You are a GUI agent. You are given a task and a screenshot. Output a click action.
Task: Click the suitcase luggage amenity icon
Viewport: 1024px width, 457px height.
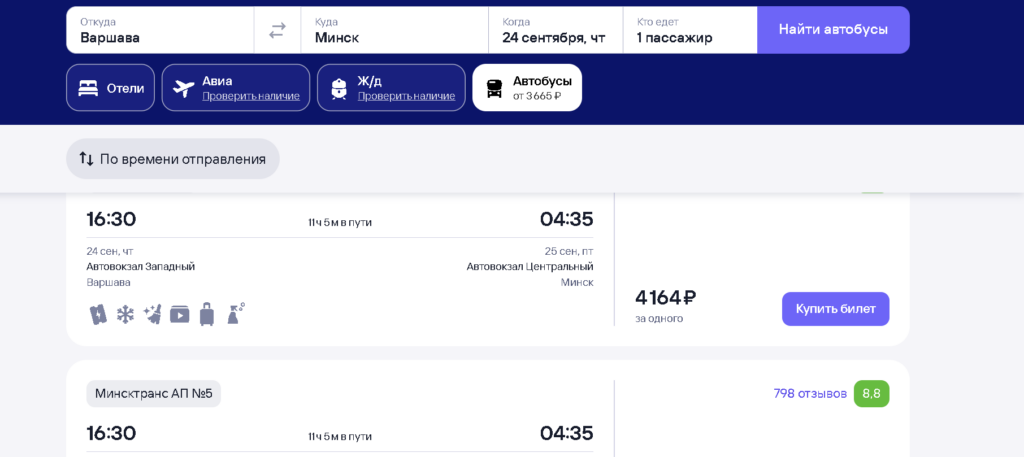tap(207, 314)
